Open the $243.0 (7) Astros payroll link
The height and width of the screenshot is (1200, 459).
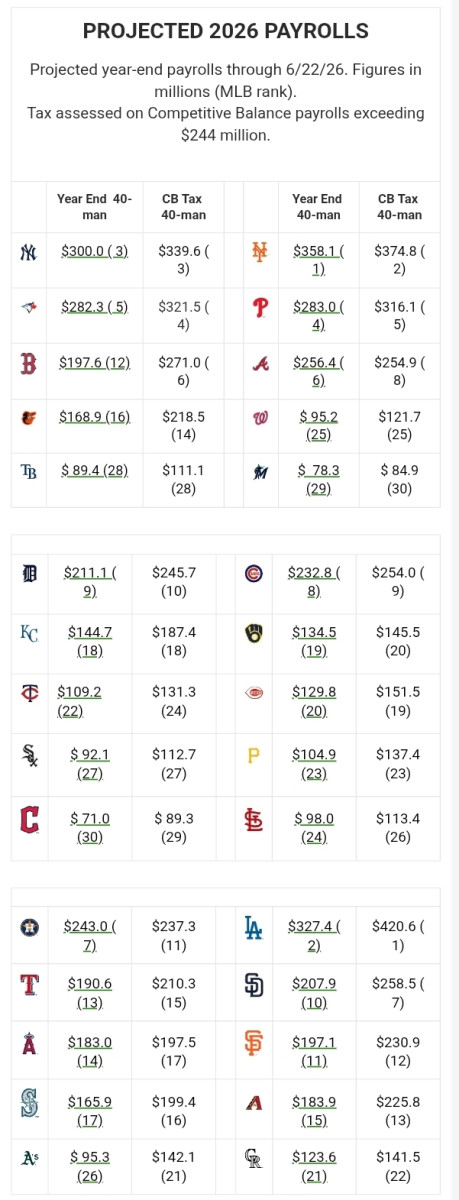(x=90, y=935)
